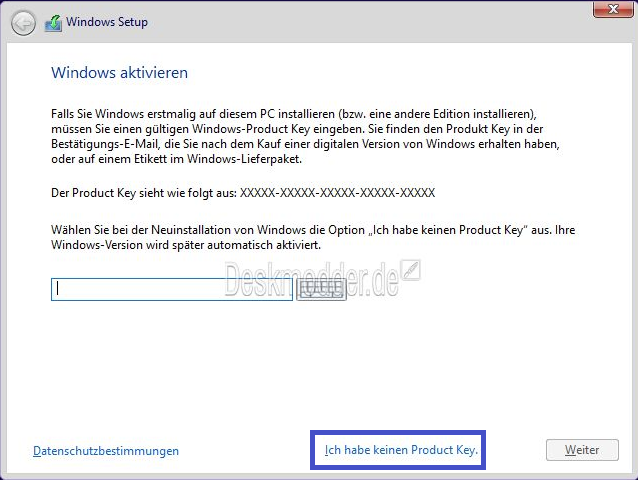Click the product key input field
638x480 pixels.
(x=172, y=289)
